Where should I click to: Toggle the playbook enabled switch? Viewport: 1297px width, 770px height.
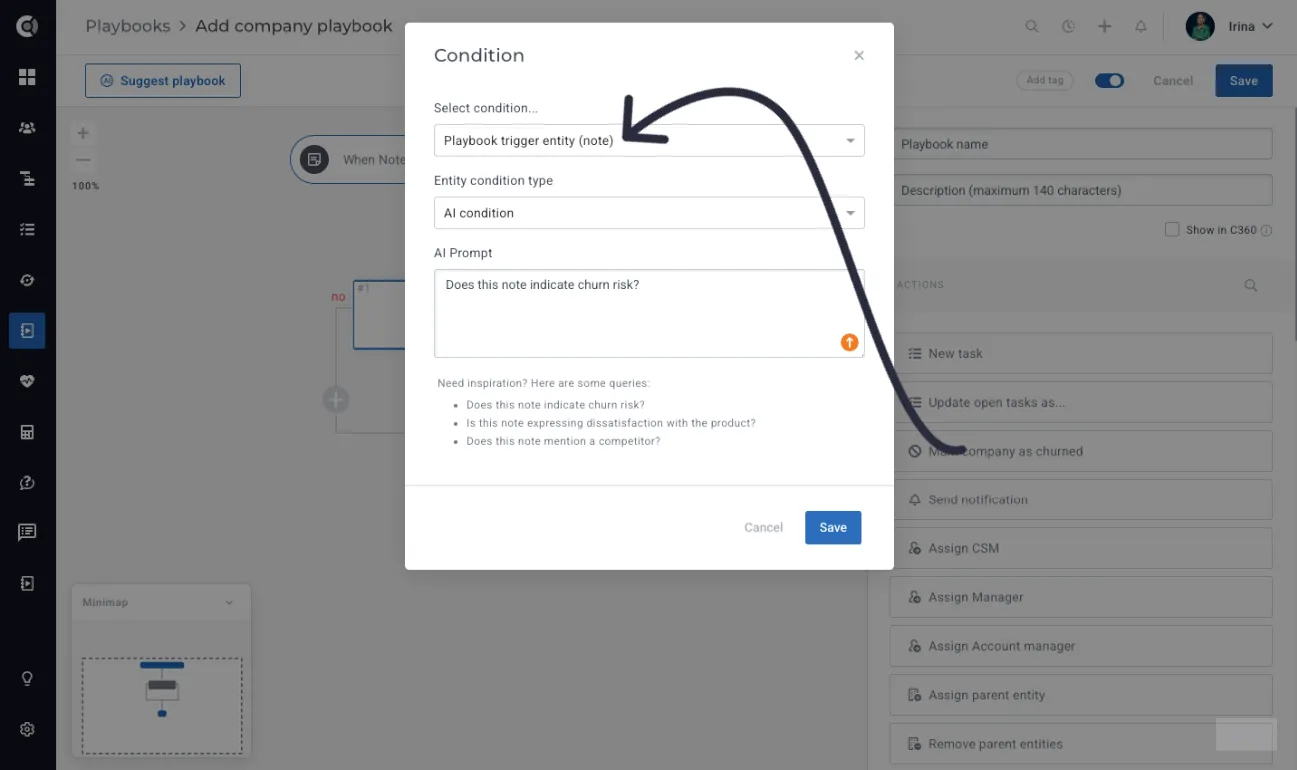[x=1110, y=81]
